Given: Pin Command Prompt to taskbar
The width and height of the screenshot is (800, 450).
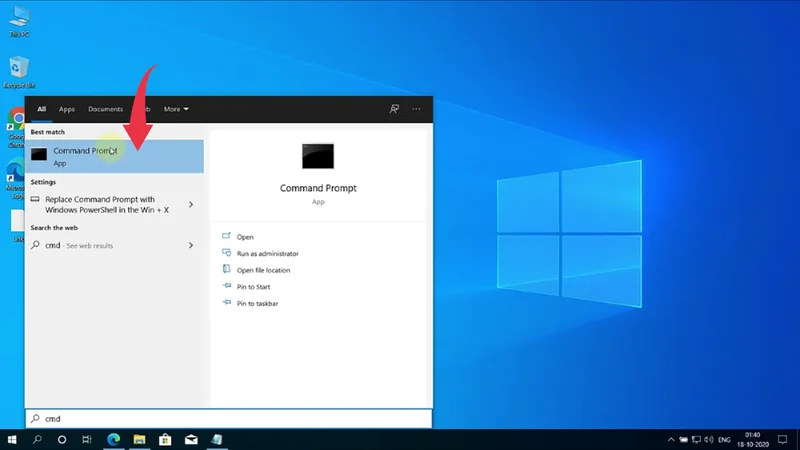Looking at the screenshot, I should click(257, 303).
